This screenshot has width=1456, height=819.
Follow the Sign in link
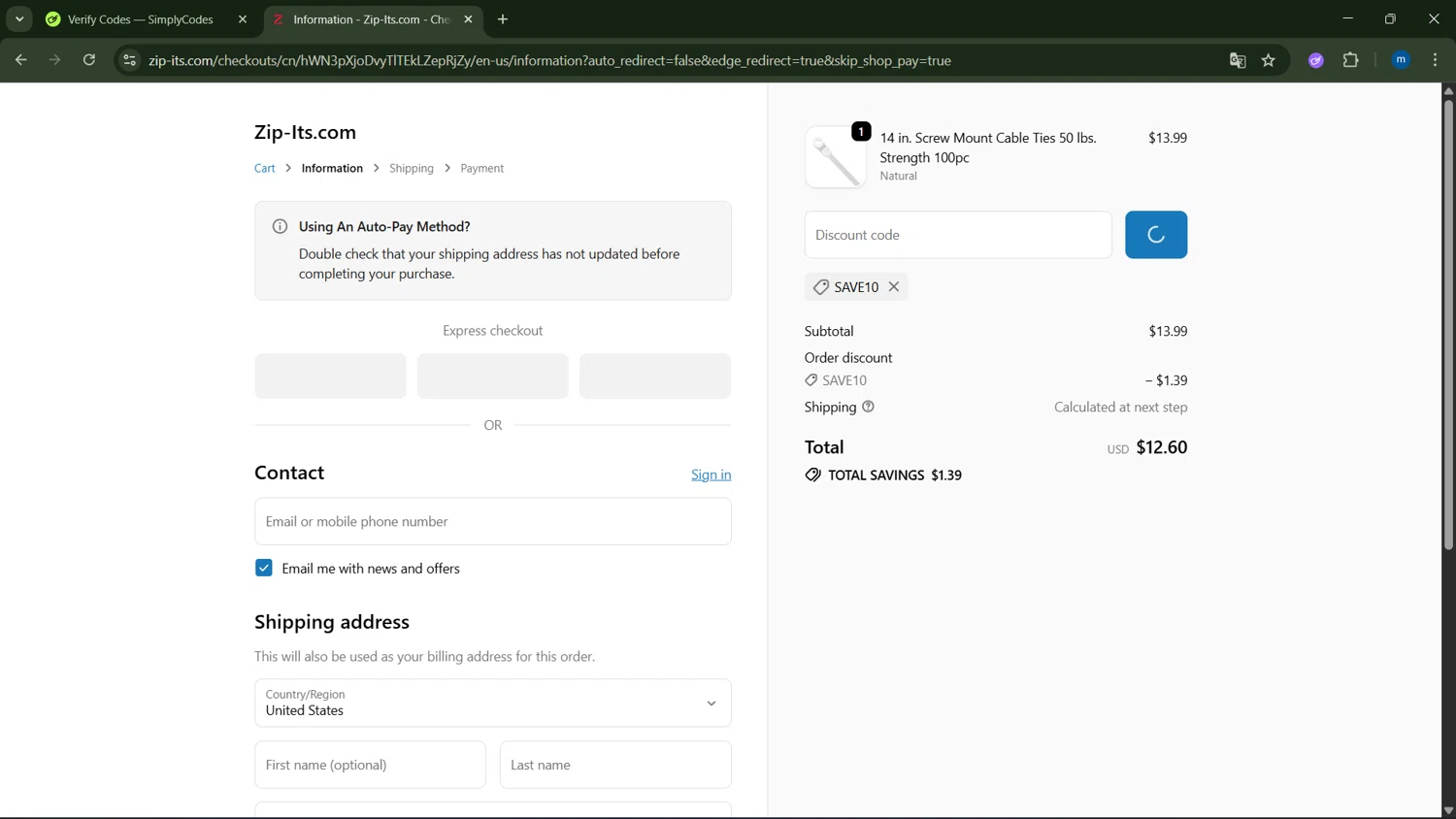[x=711, y=475]
